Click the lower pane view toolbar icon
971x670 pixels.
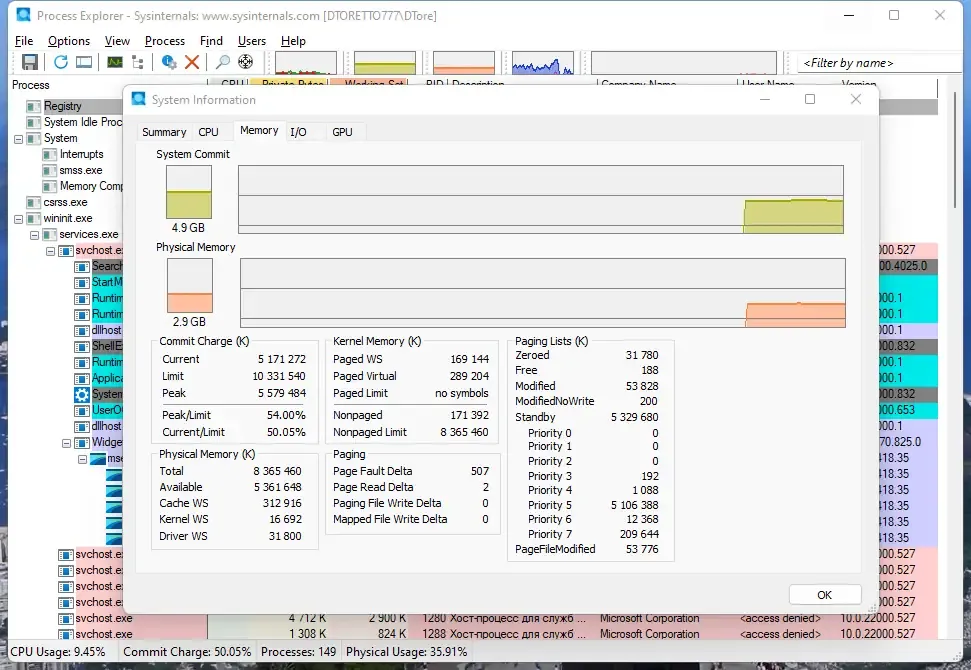[x=84, y=62]
